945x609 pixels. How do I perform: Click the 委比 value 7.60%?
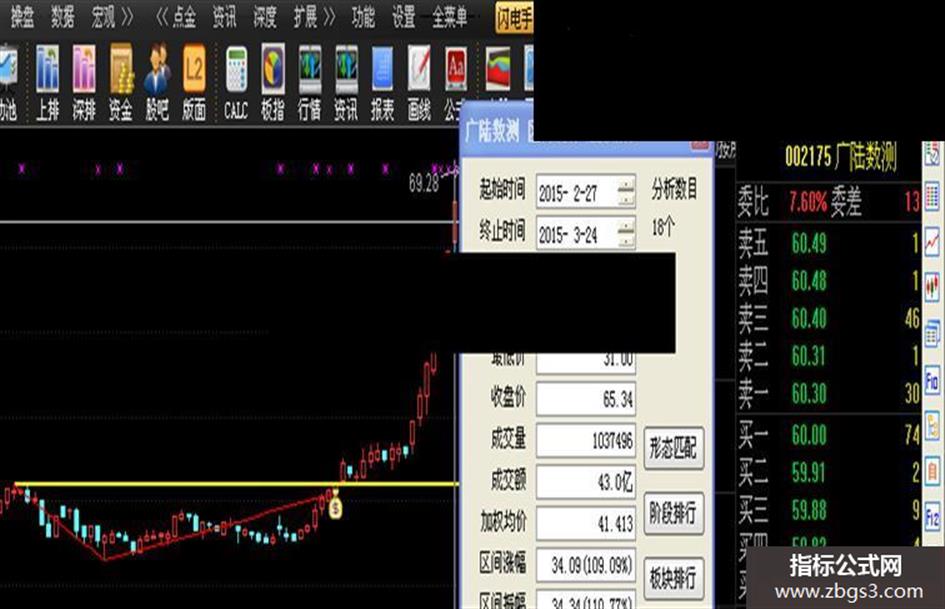808,201
